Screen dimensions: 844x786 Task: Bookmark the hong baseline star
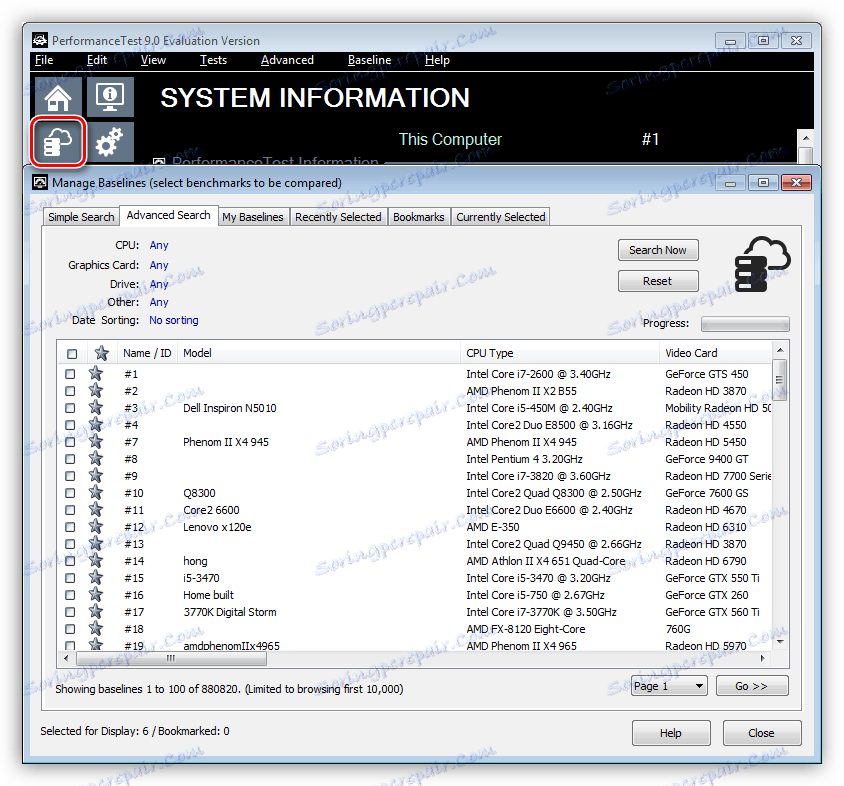[96, 561]
